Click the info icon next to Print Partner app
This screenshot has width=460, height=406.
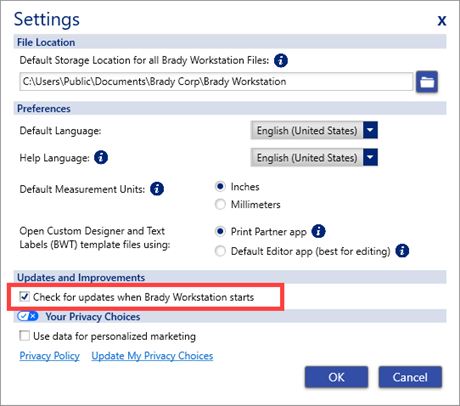pos(318,231)
